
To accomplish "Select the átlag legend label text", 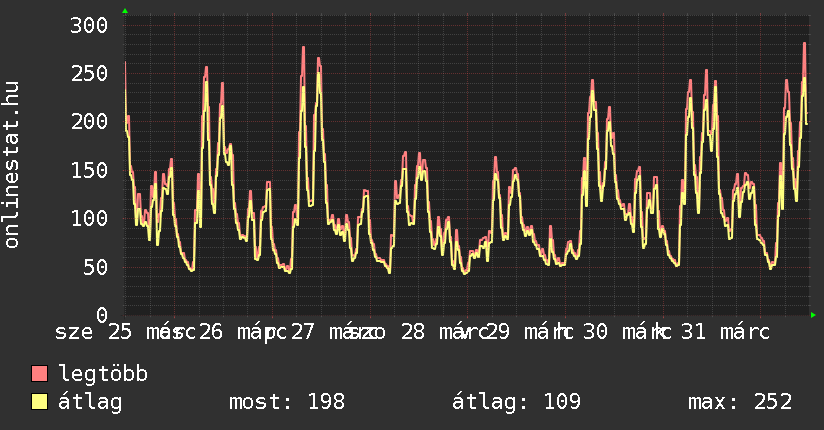I will [x=91, y=403].
